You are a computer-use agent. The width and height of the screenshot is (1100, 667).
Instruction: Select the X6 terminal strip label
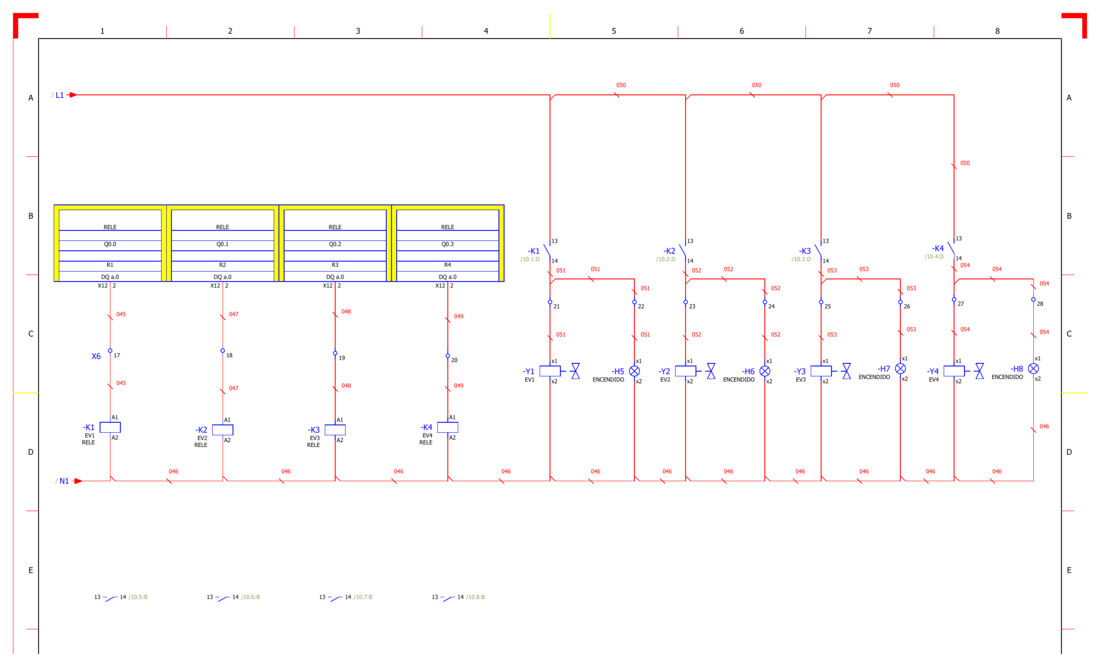pos(96,356)
